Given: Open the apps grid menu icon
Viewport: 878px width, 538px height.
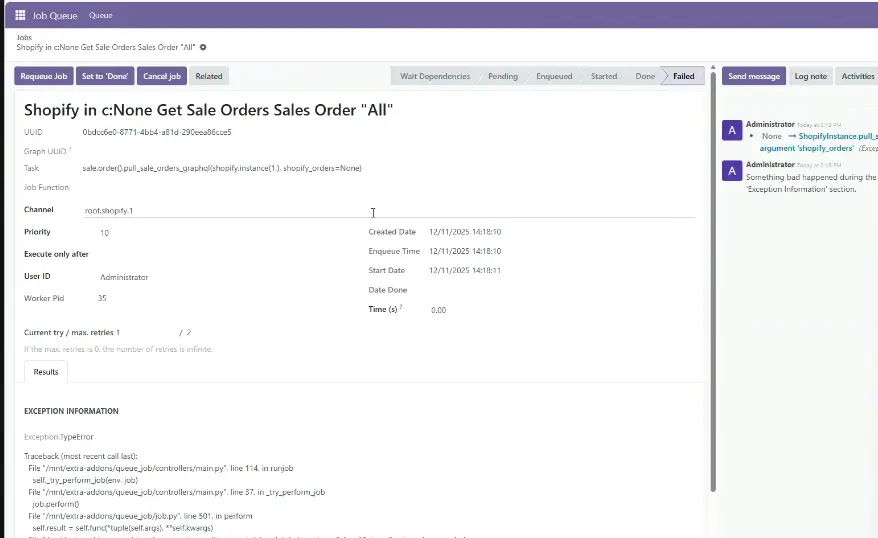Looking at the screenshot, I should point(20,15).
